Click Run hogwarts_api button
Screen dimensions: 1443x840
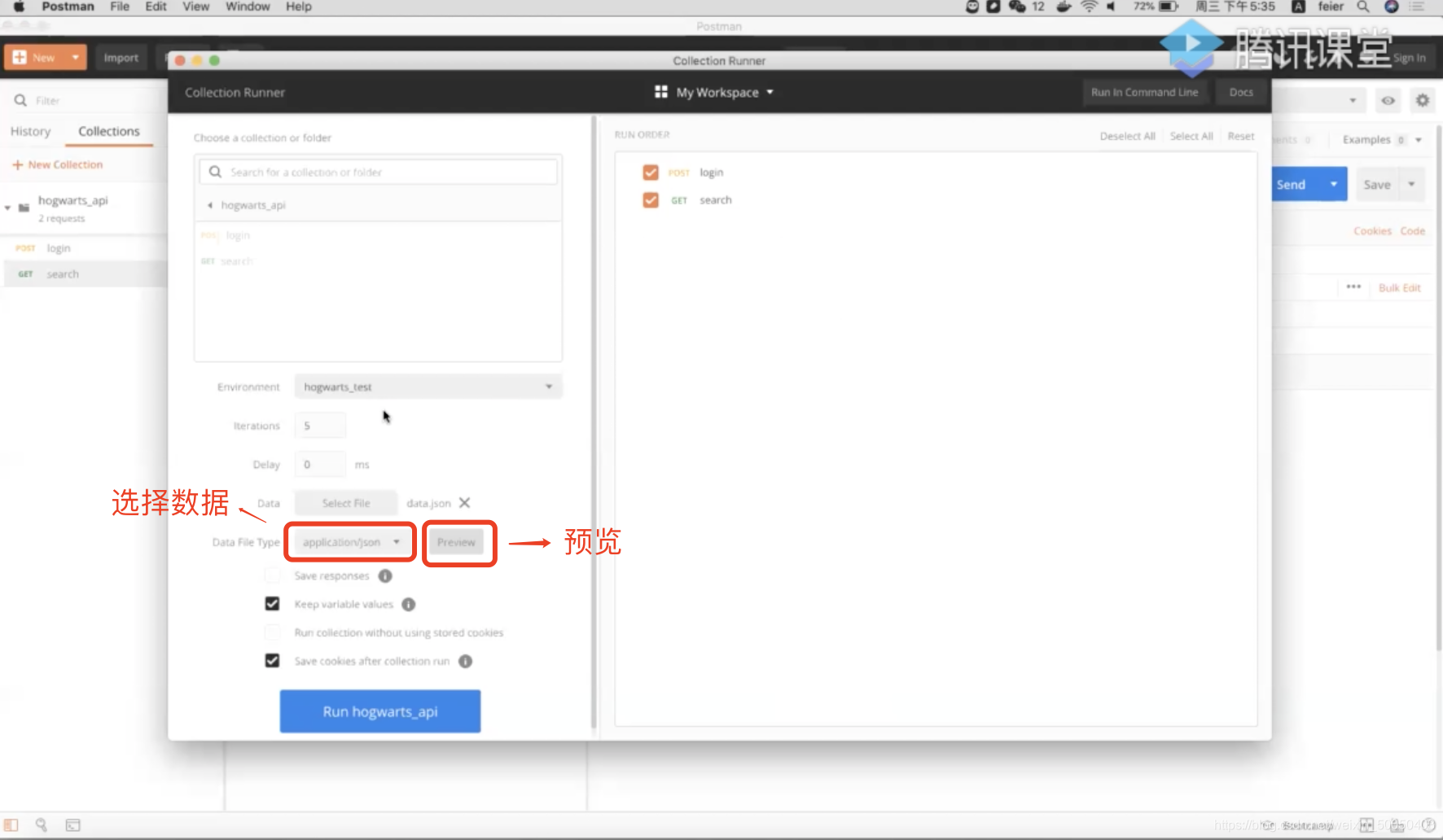point(380,711)
